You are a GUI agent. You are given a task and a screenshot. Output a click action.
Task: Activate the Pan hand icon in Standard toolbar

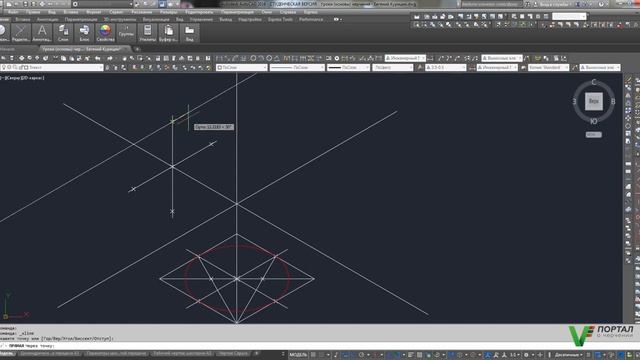click(x=124, y=58)
